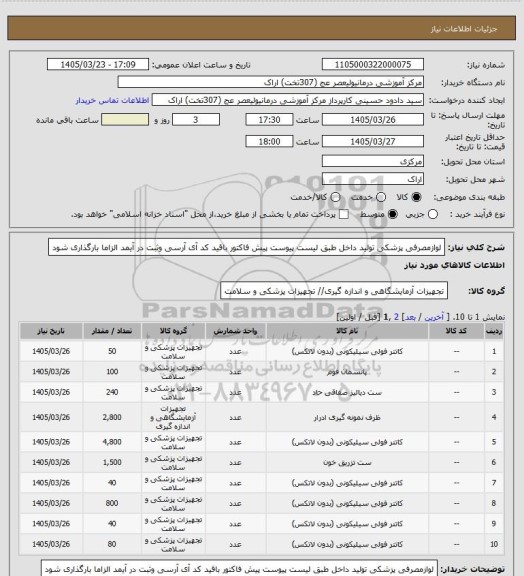Select the خدمت radio button
This screenshot has width=524, height=576.
381,197
